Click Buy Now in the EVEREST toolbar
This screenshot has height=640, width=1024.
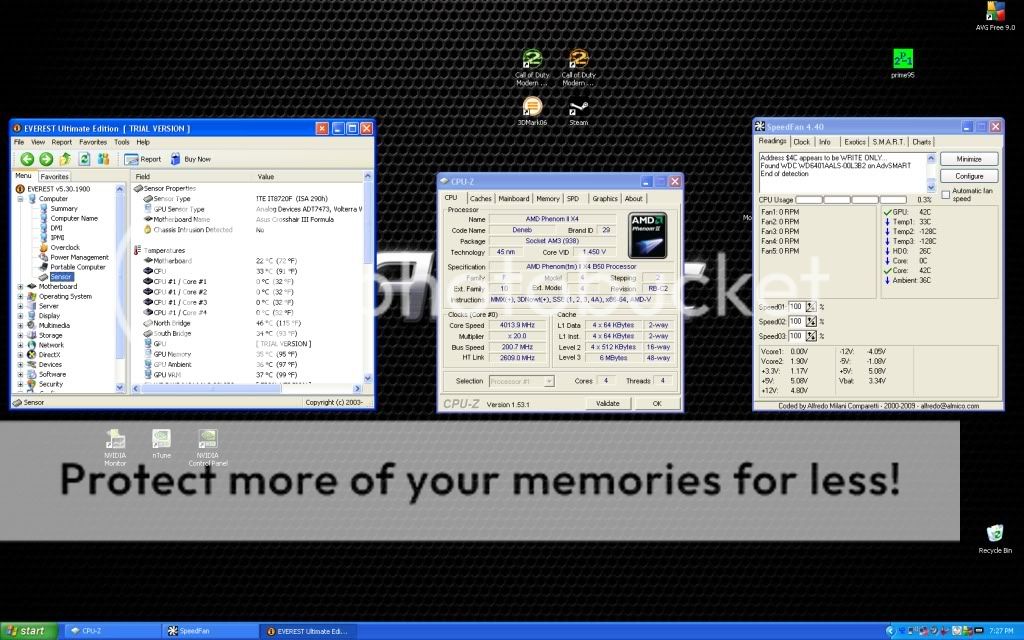point(190,159)
